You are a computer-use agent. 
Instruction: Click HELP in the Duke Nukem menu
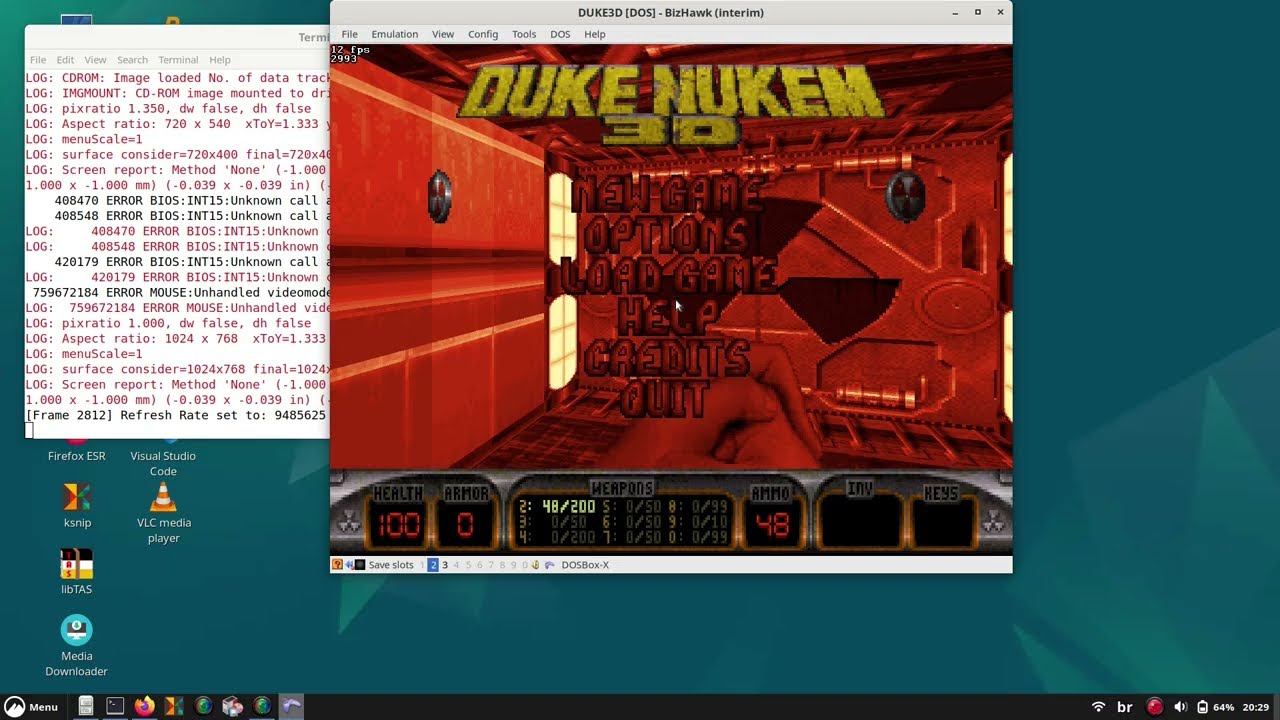[x=668, y=317]
